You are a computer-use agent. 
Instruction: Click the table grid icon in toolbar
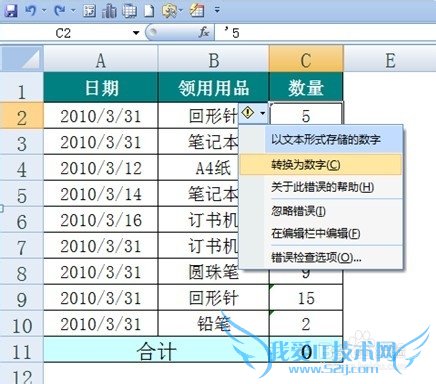click(130, 11)
